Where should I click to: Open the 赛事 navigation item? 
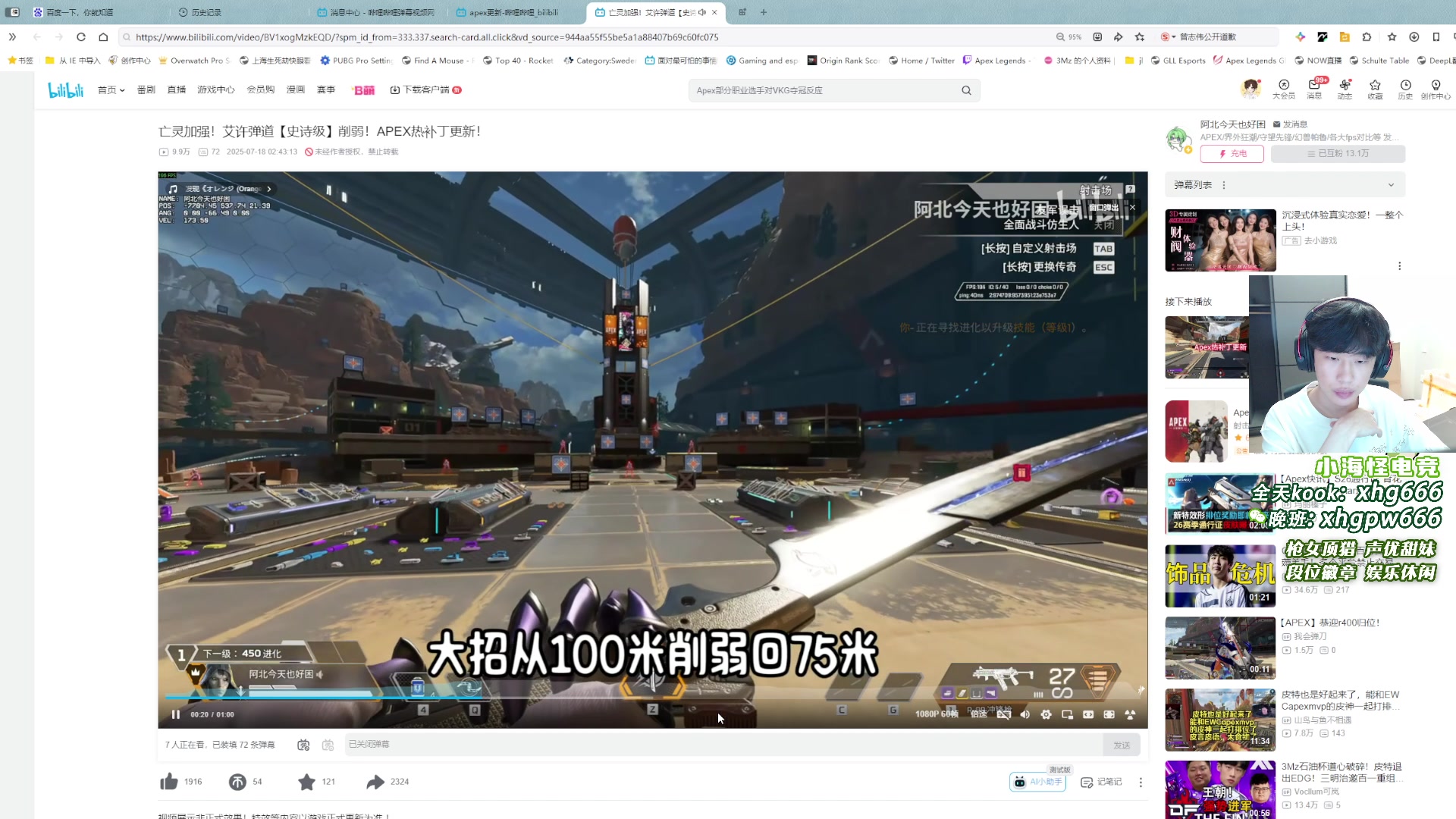325,90
